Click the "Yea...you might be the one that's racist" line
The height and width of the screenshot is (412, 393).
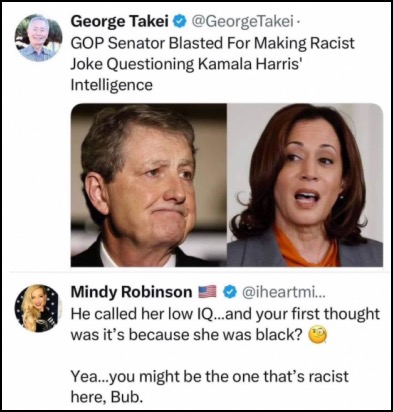(209, 377)
